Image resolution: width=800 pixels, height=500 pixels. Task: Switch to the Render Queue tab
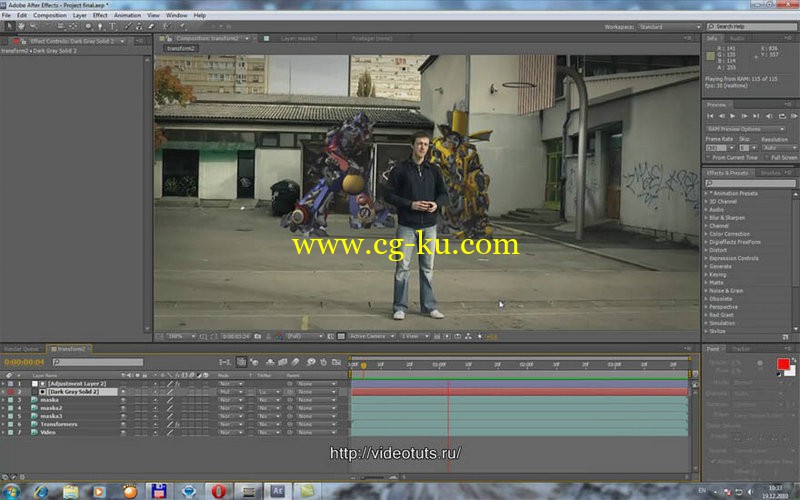21,349
